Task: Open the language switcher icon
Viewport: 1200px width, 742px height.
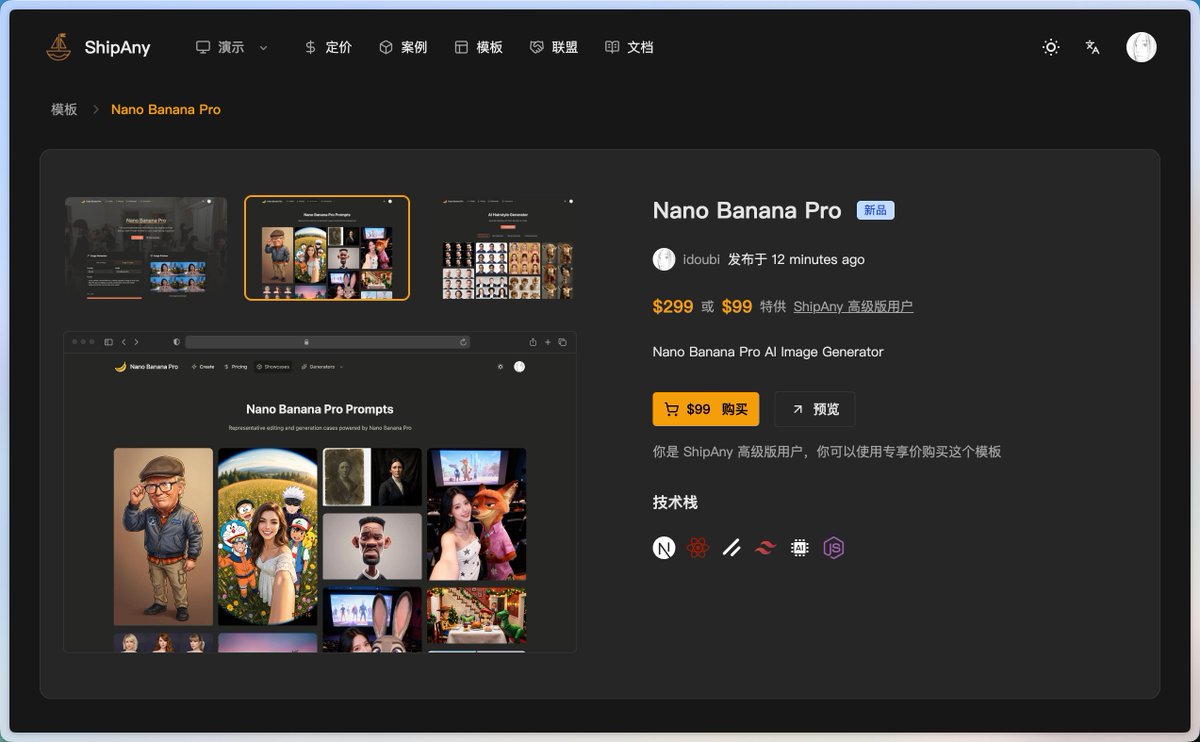Action: tap(1091, 46)
